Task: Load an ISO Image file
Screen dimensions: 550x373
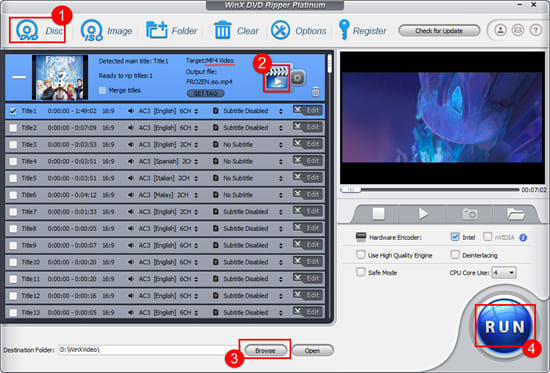Action: point(106,31)
